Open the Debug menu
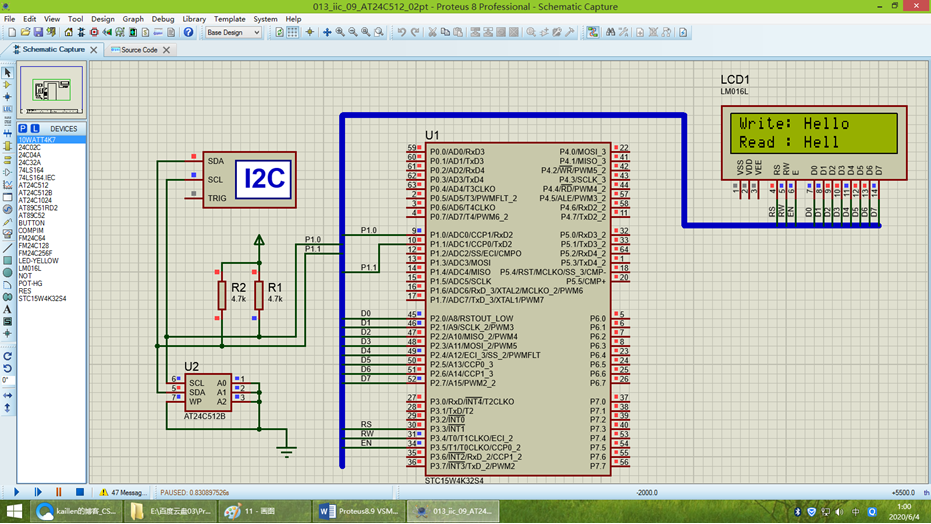This screenshot has height=524, width=931. coord(163,19)
